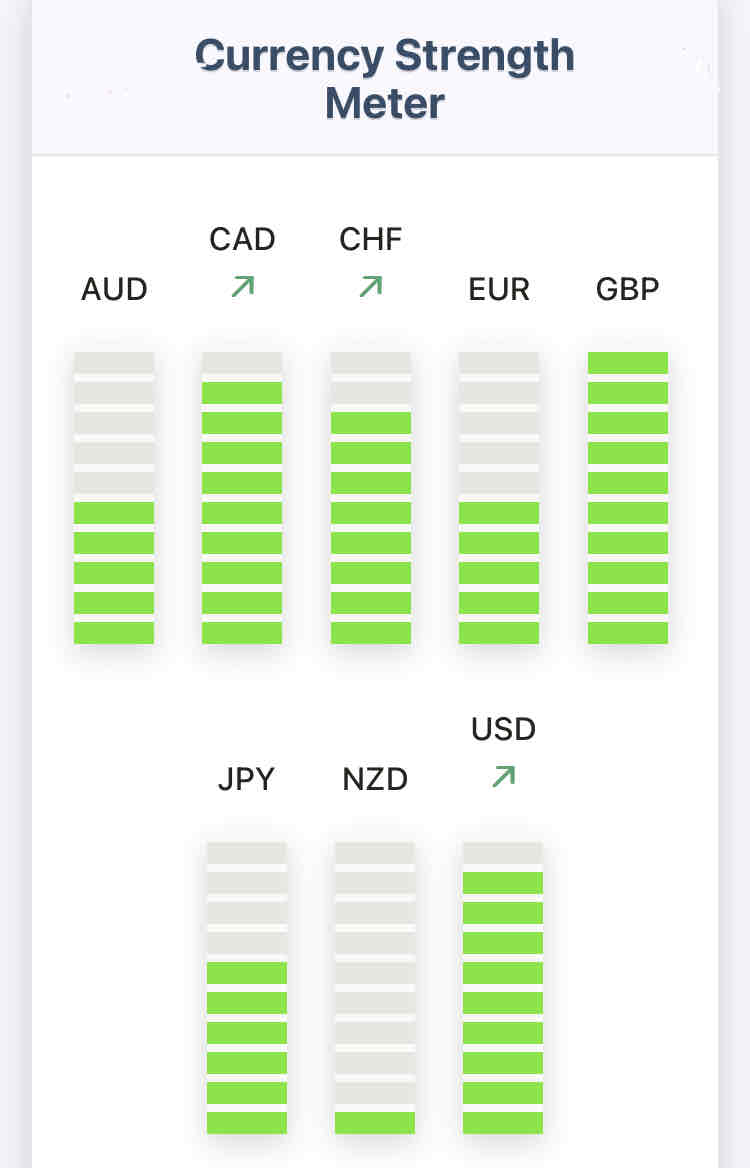This screenshot has height=1168, width=750.
Task: Tap the GBP currency label
Action: [x=628, y=290]
